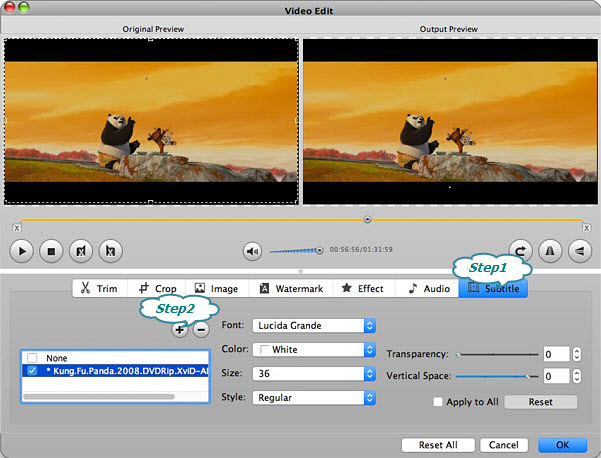The image size is (601, 458).
Task: Click the Output Preview video frame
Action: tap(450, 121)
